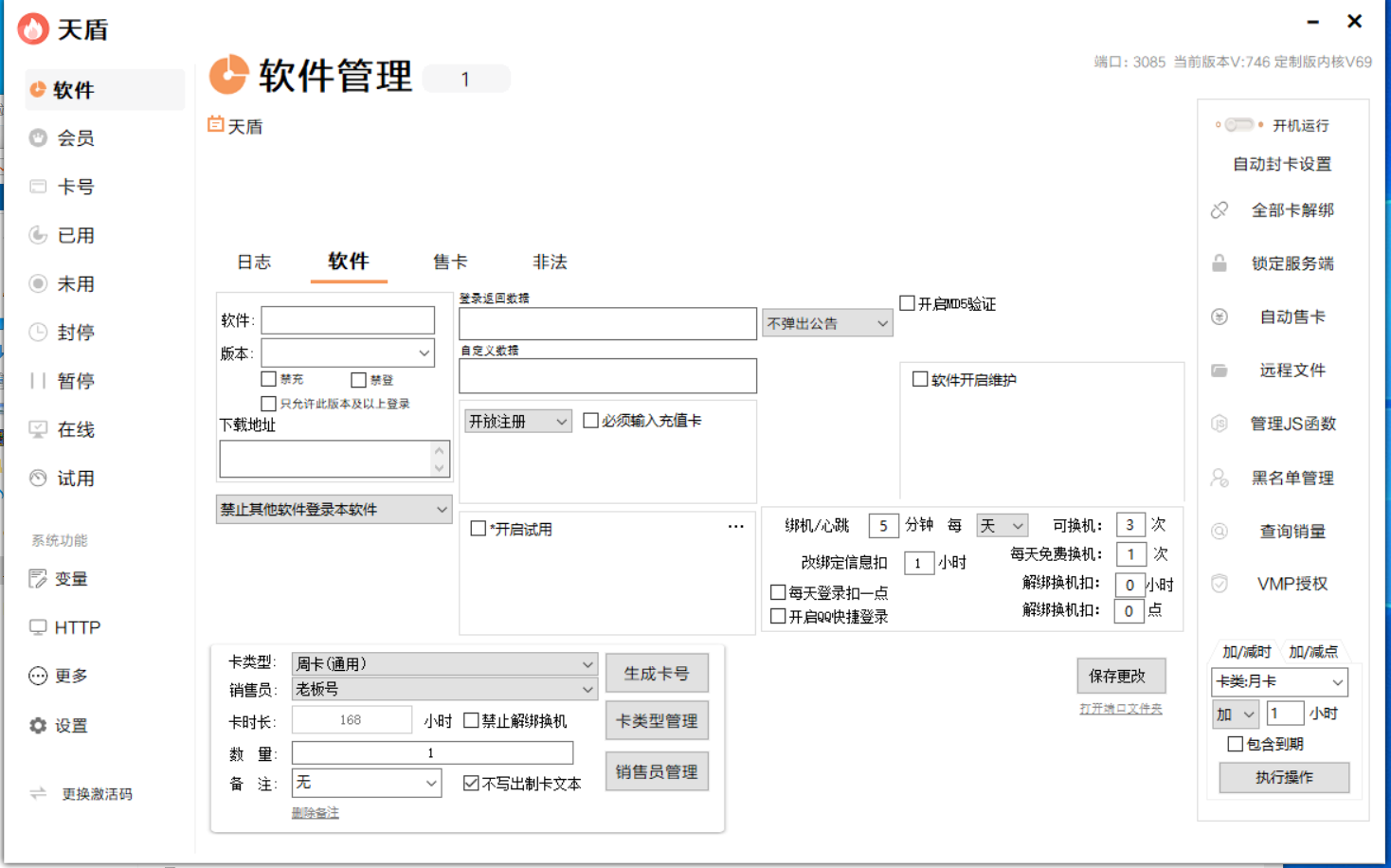Screen dimensions: 1391x868
Task: Open the trial section three-dots menu
Action: (x=736, y=527)
